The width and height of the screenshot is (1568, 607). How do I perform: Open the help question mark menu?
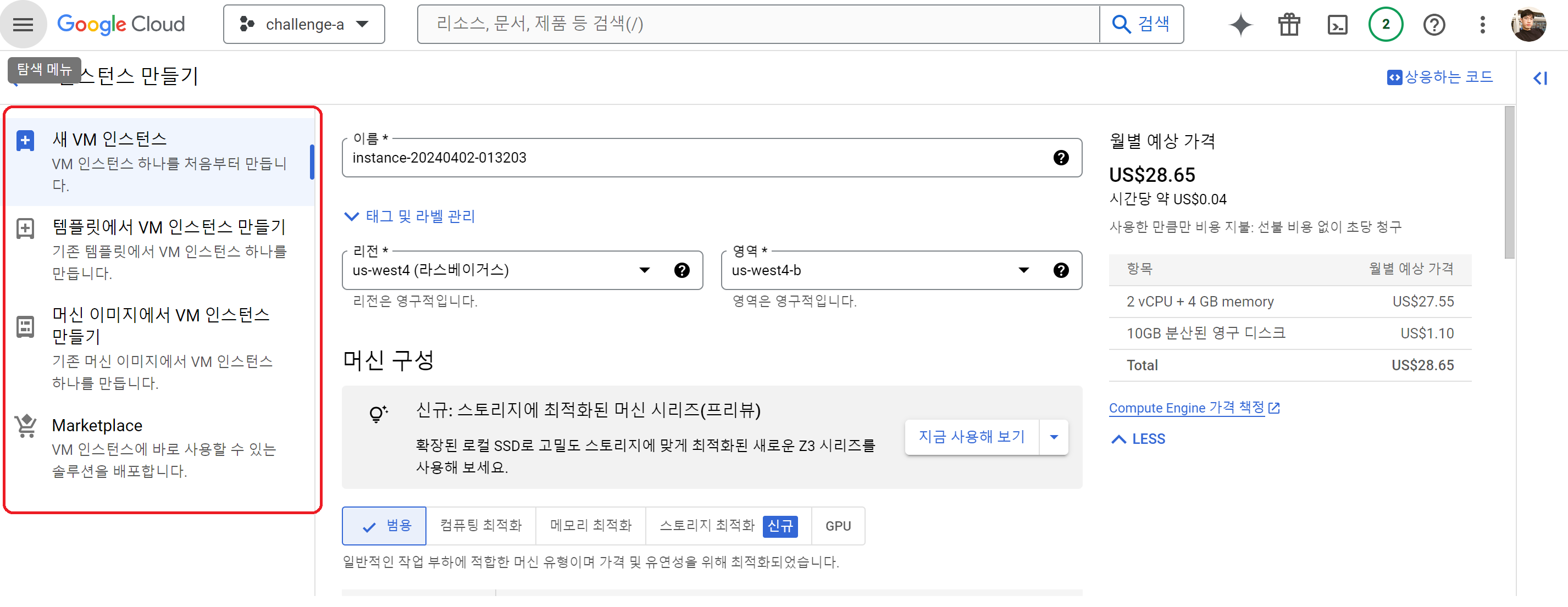(x=1433, y=25)
